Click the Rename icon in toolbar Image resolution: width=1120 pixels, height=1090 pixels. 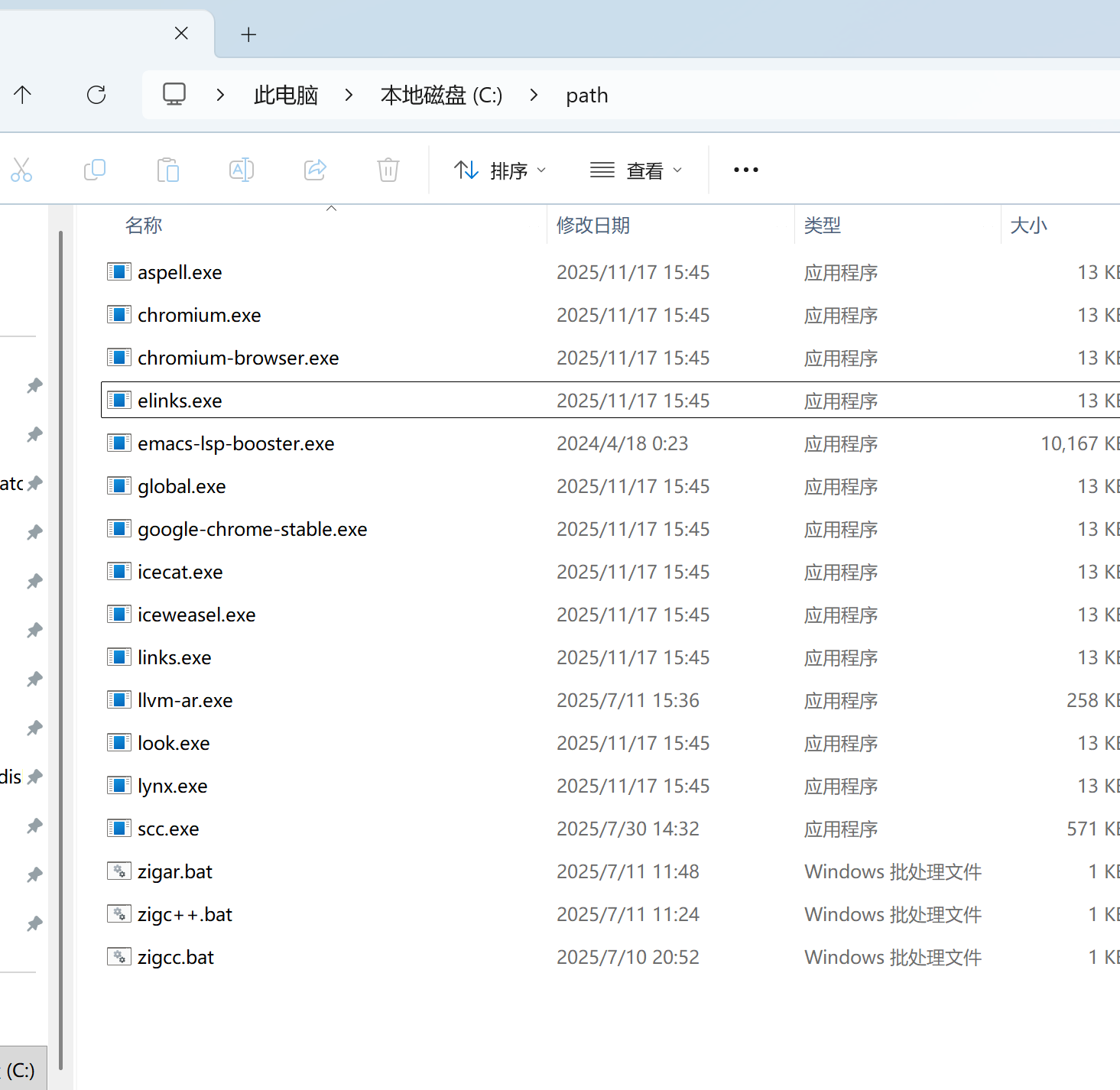pyautogui.click(x=242, y=170)
